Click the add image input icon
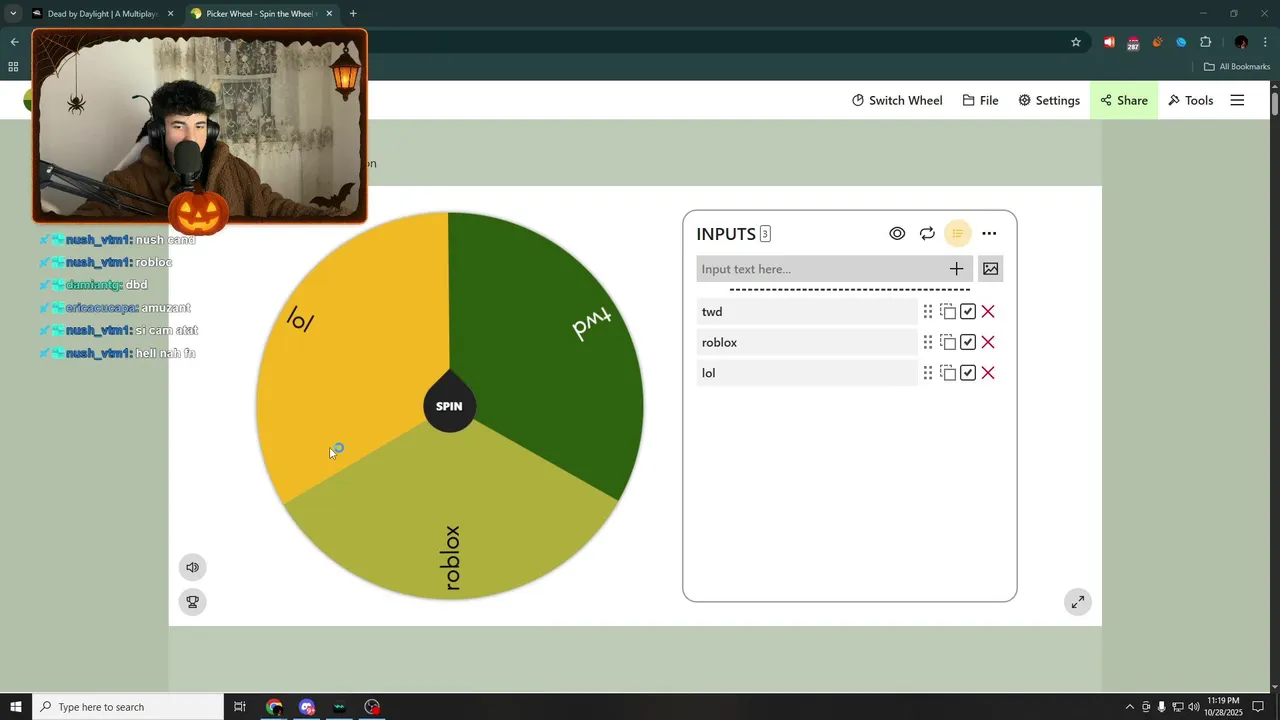The height and width of the screenshot is (720, 1280). [x=990, y=269]
